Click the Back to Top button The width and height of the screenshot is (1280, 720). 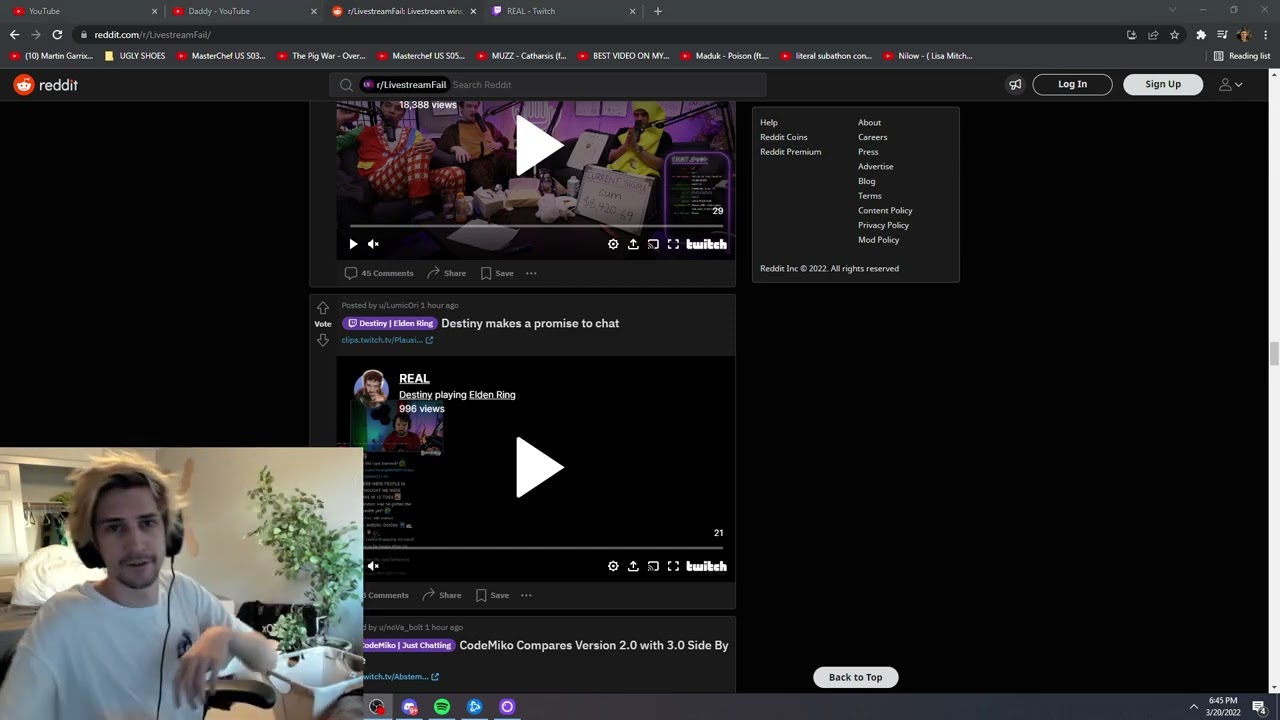click(x=855, y=677)
